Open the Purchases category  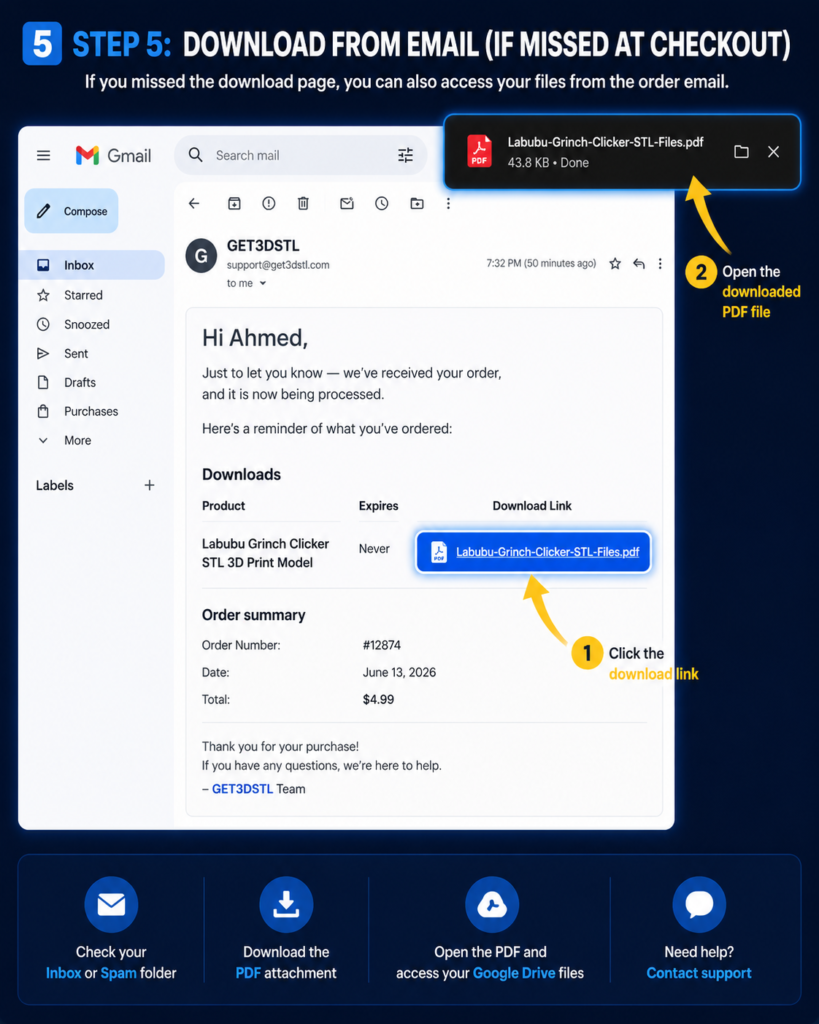pyautogui.click(x=91, y=411)
